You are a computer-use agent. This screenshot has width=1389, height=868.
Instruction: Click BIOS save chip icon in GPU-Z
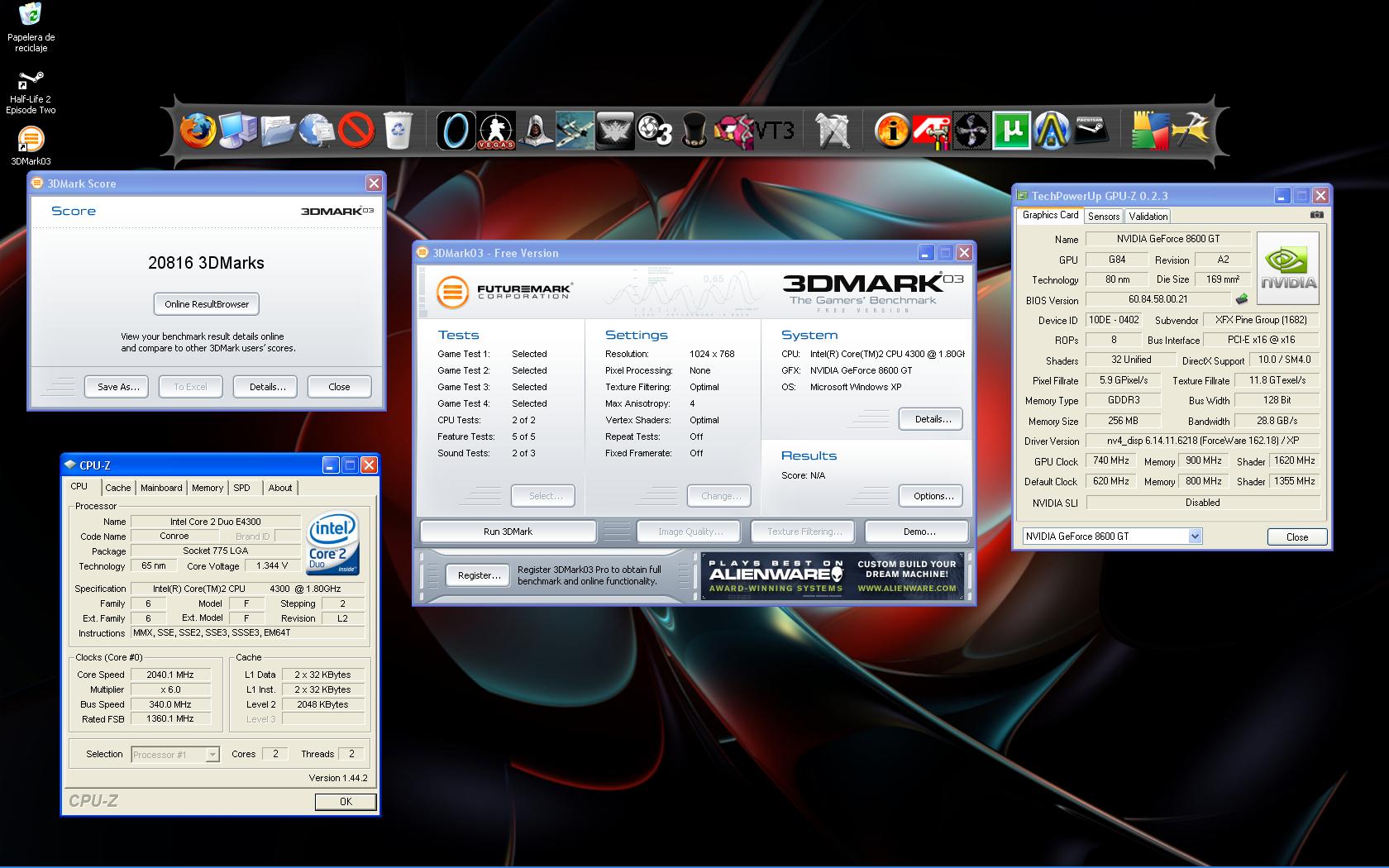[1241, 299]
